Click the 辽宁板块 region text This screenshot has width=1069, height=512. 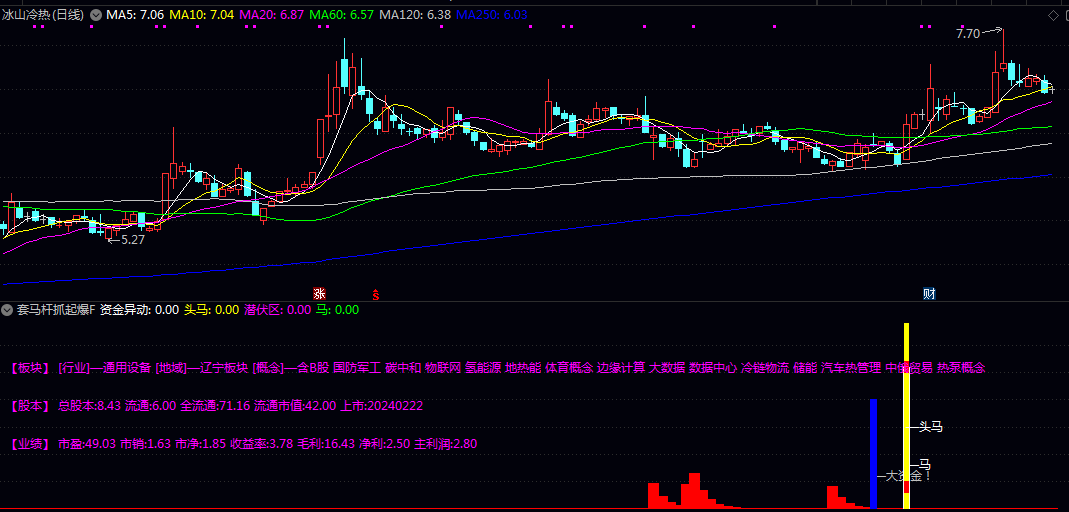pos(224,368)
